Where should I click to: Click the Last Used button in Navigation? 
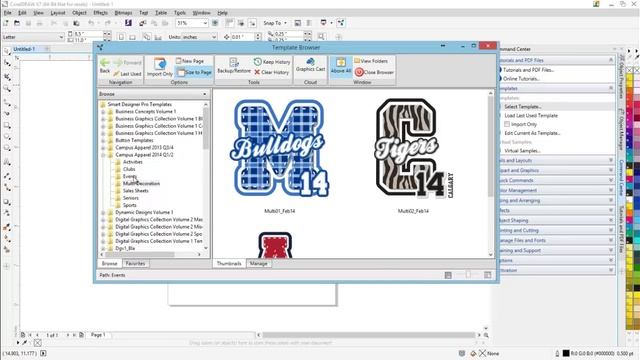127,74
